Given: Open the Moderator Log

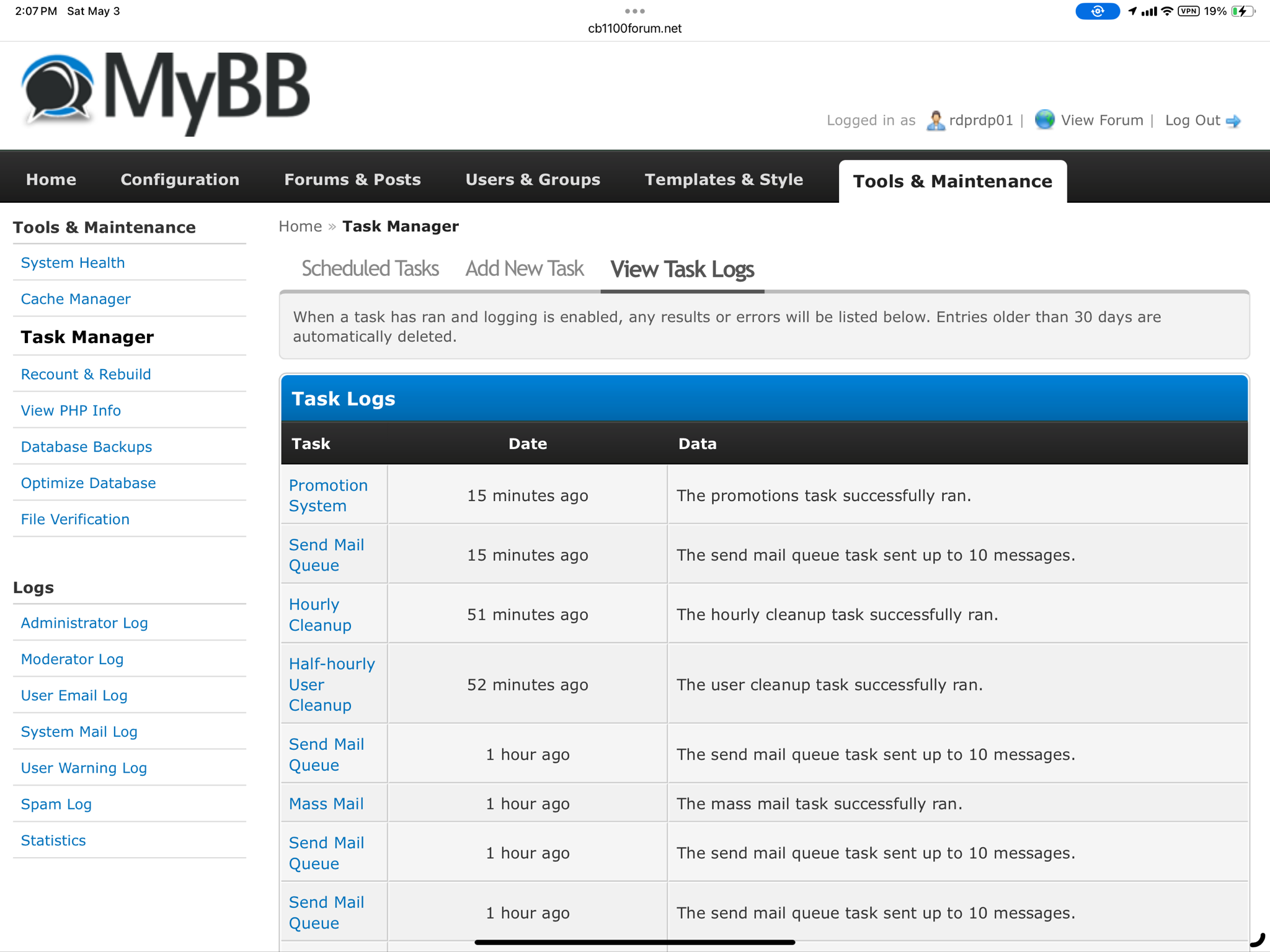Looking at the screenshot, I should tap(72, 659).
